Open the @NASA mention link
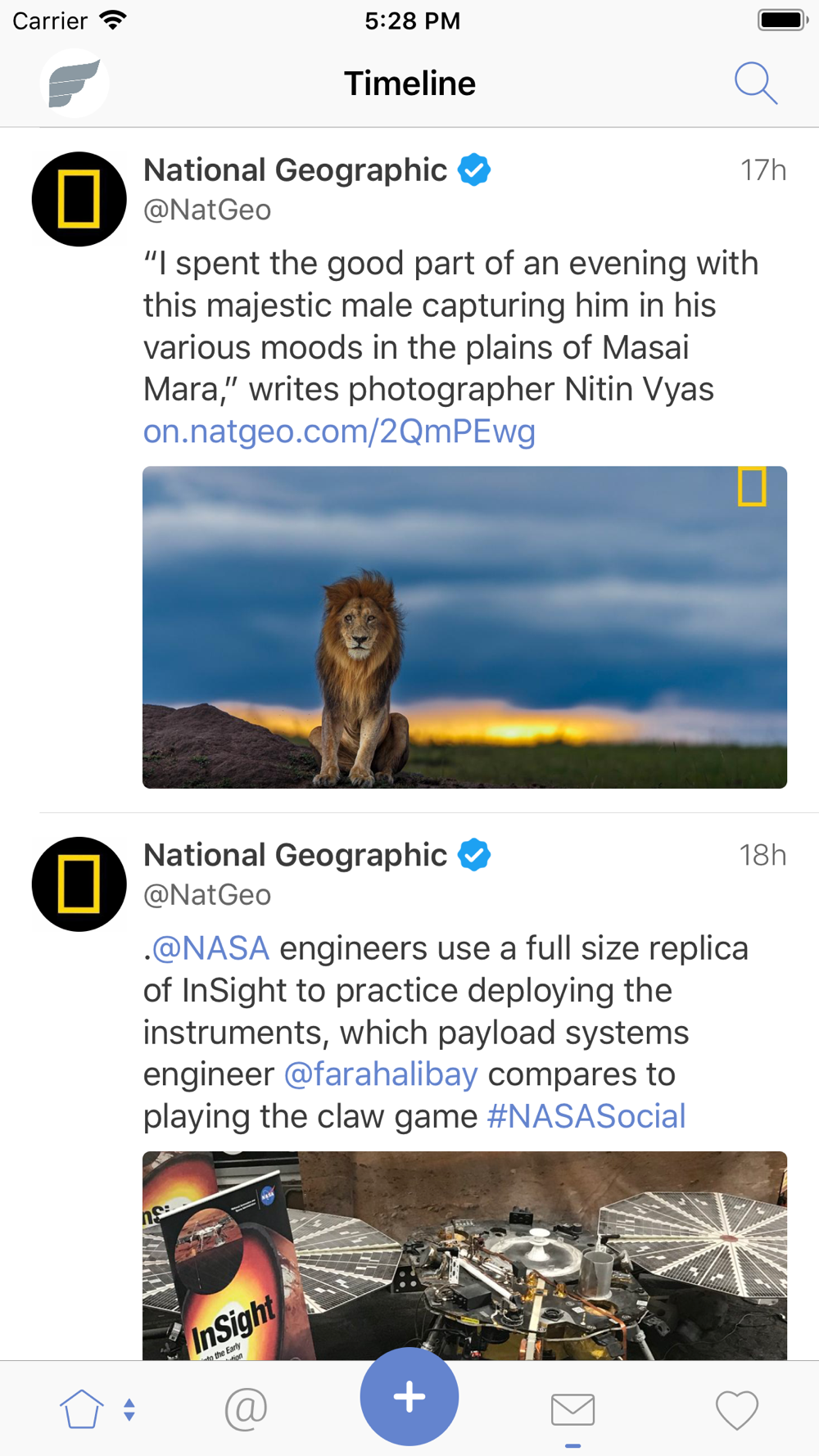 pos(210,948)
